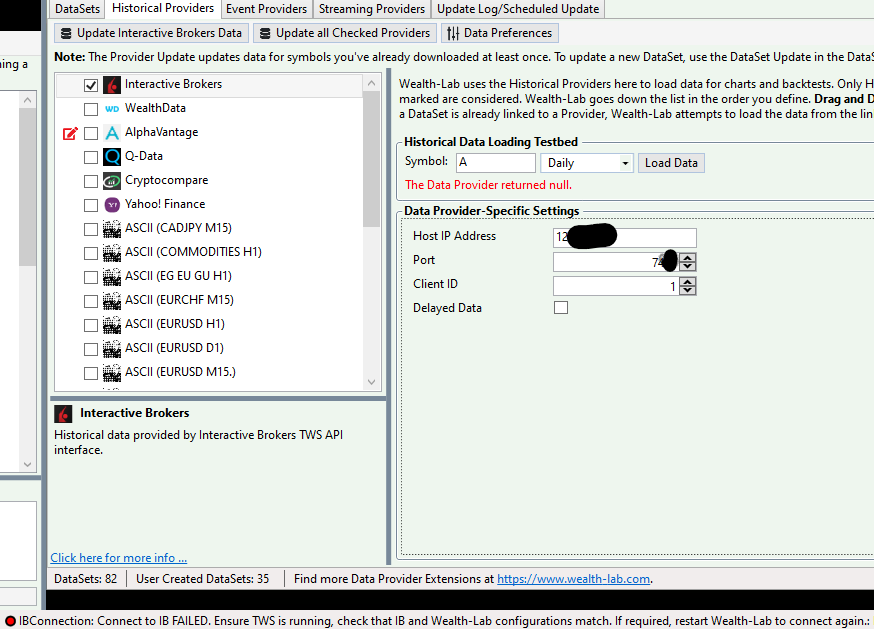
Task: Decrease the Client ID with down arrow
Action: tap(688, 290)
